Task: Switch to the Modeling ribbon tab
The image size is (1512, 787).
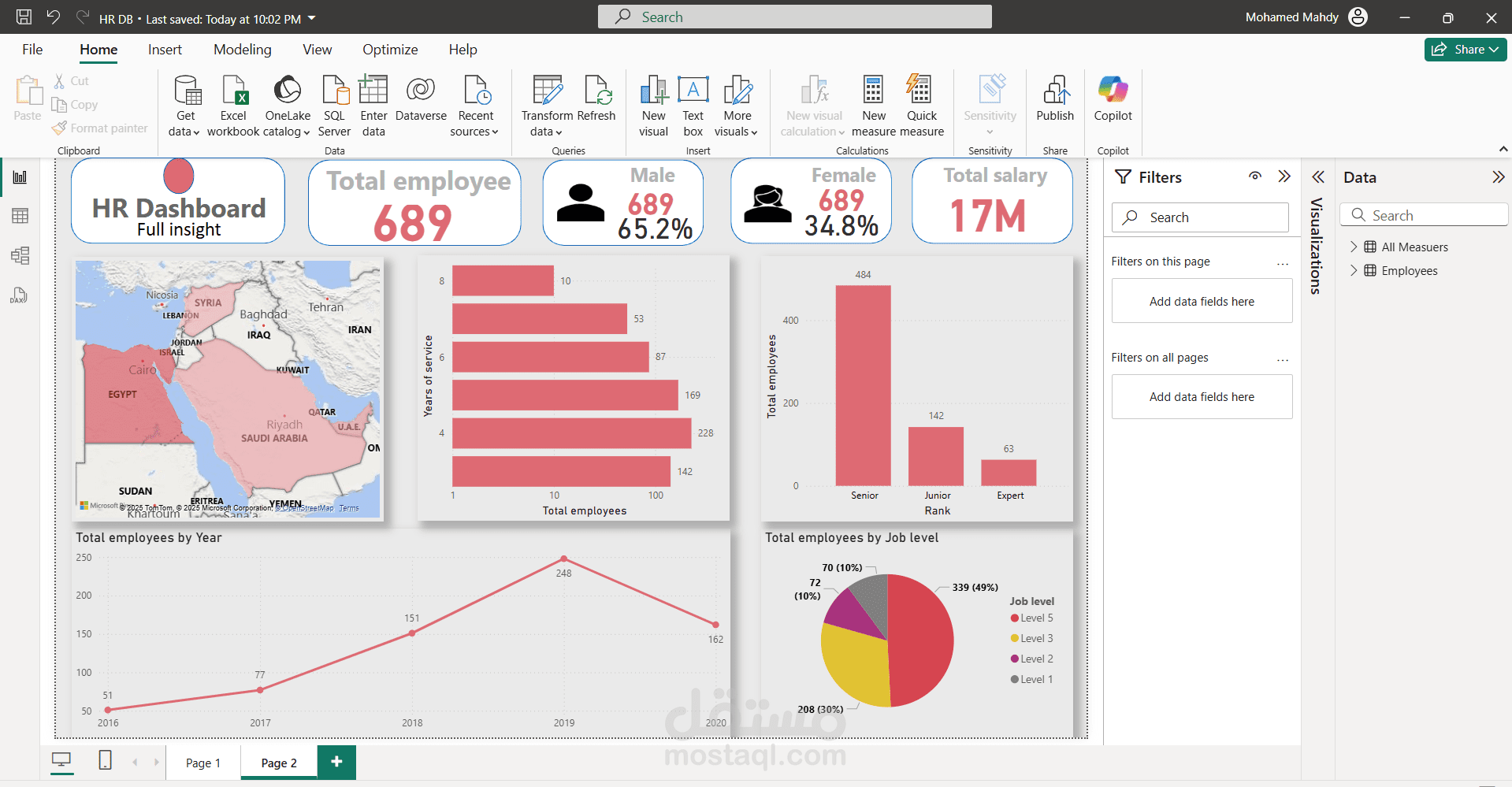Action: point(242,50)
